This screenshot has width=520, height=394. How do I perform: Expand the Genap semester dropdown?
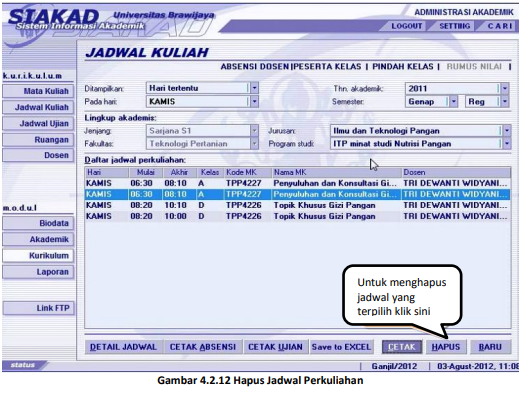point(453,101)
